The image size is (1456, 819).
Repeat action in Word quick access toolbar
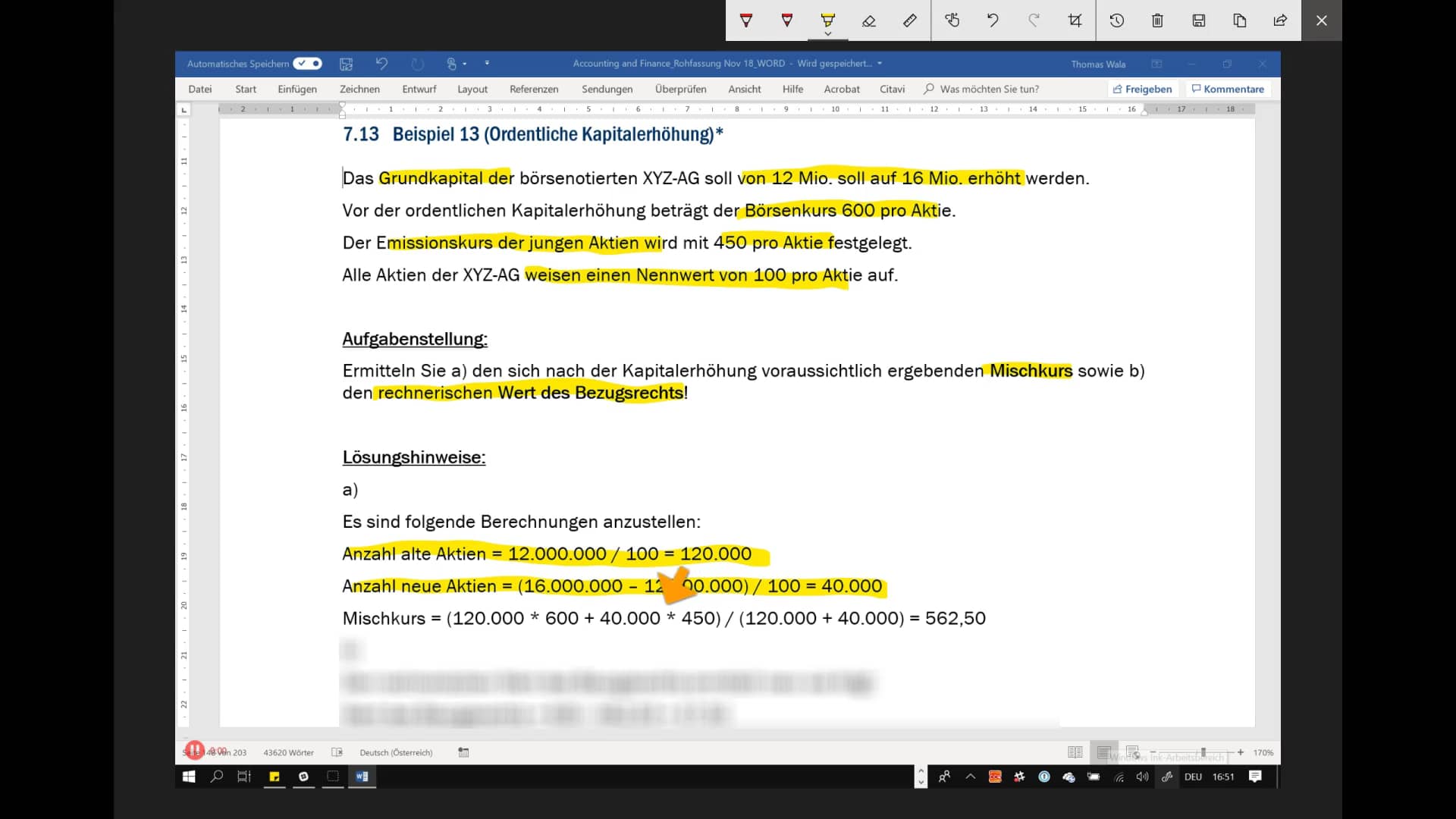[417, 64]
